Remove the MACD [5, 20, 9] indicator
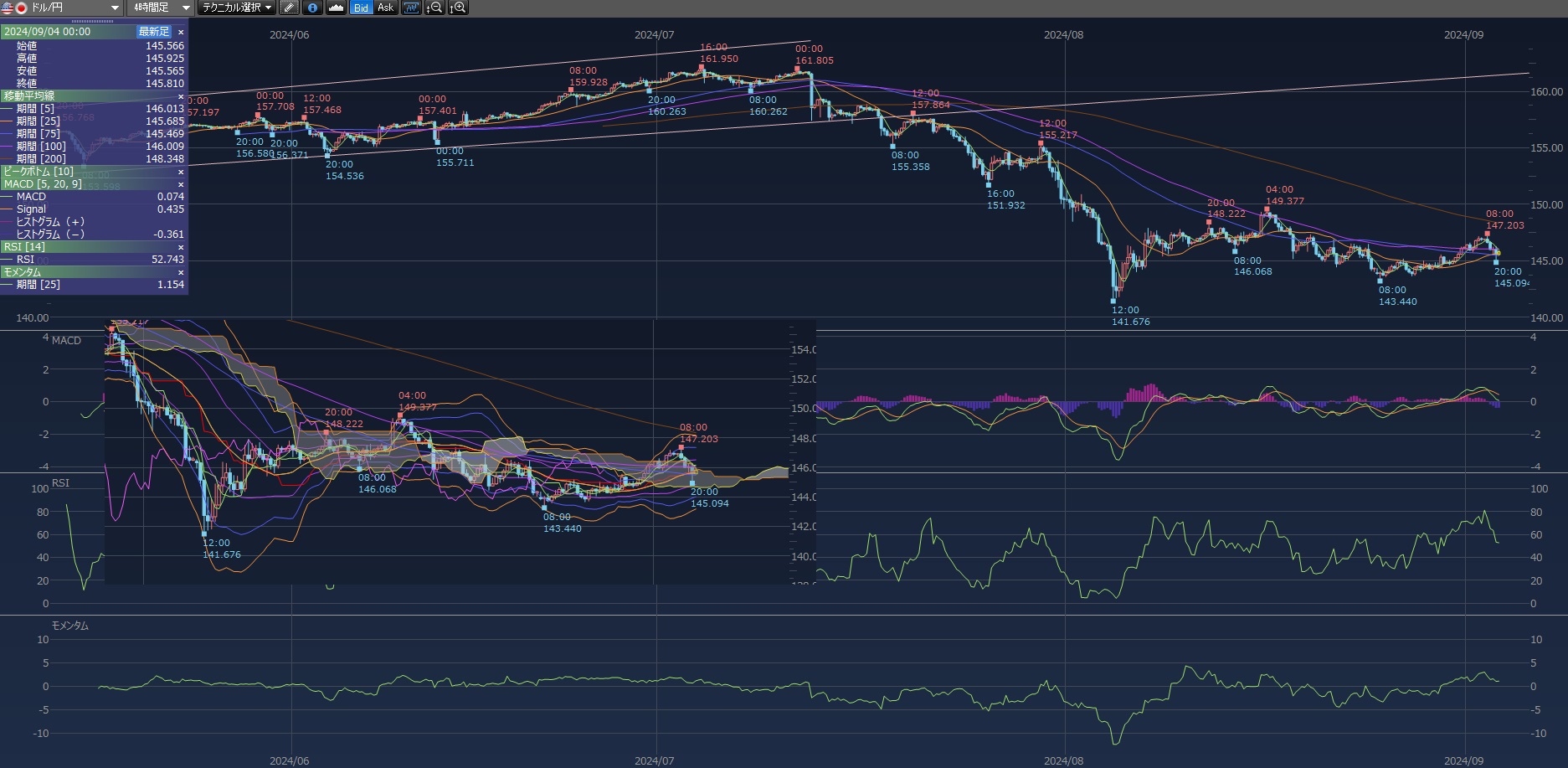This screenshot has height=768, width=1568. coord(181,184)
